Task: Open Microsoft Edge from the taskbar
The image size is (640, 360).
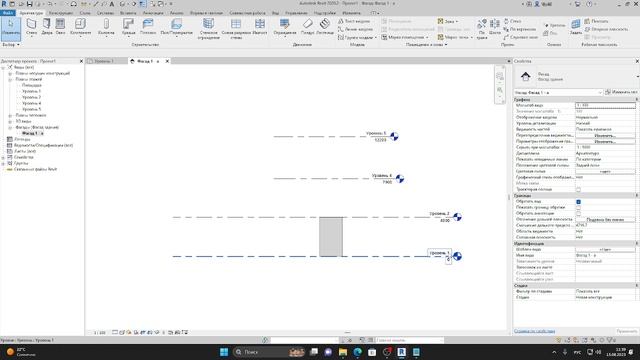Action: pyautogui.click(x=358, y=352)
